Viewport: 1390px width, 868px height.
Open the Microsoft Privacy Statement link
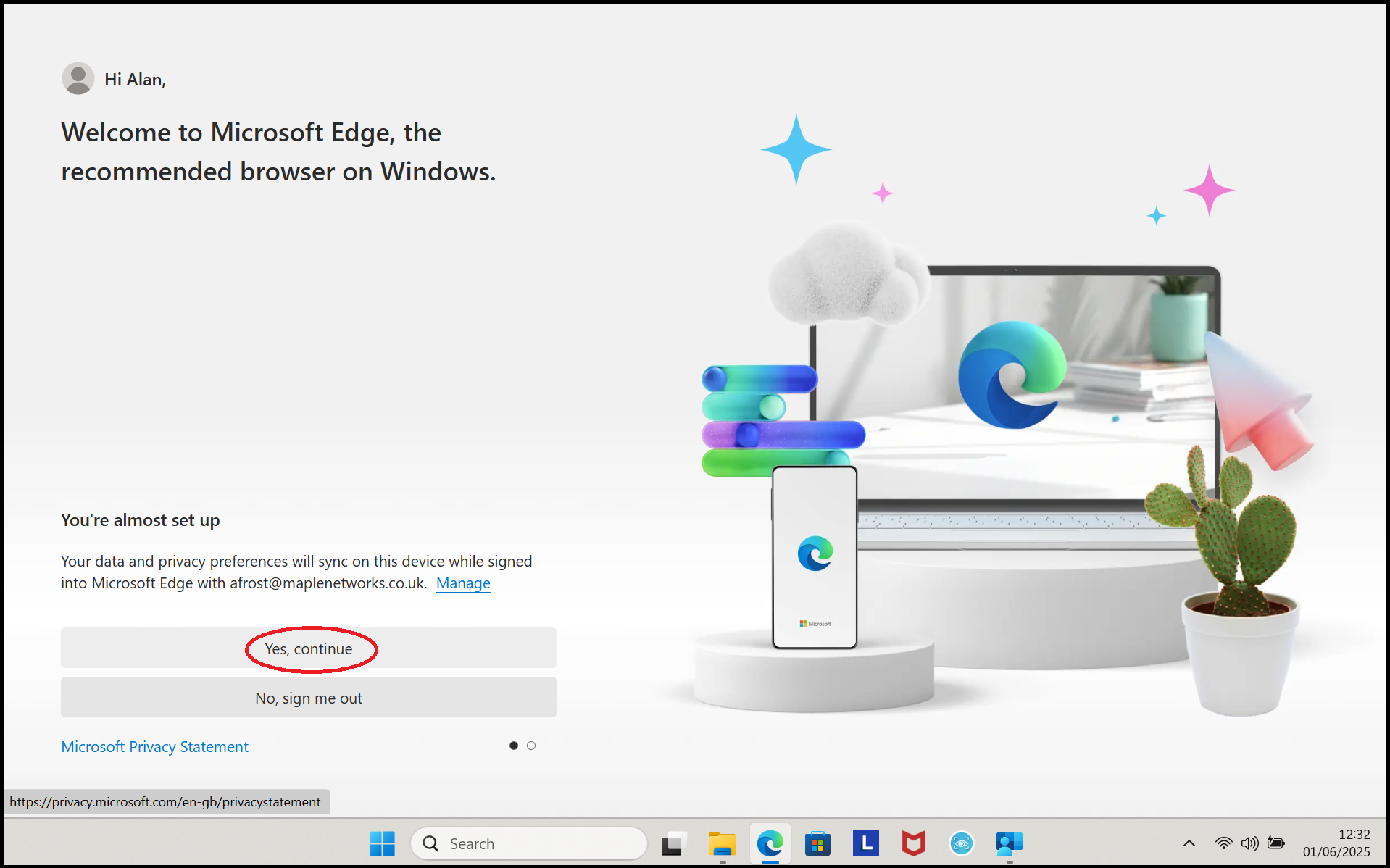coord(154,747)
